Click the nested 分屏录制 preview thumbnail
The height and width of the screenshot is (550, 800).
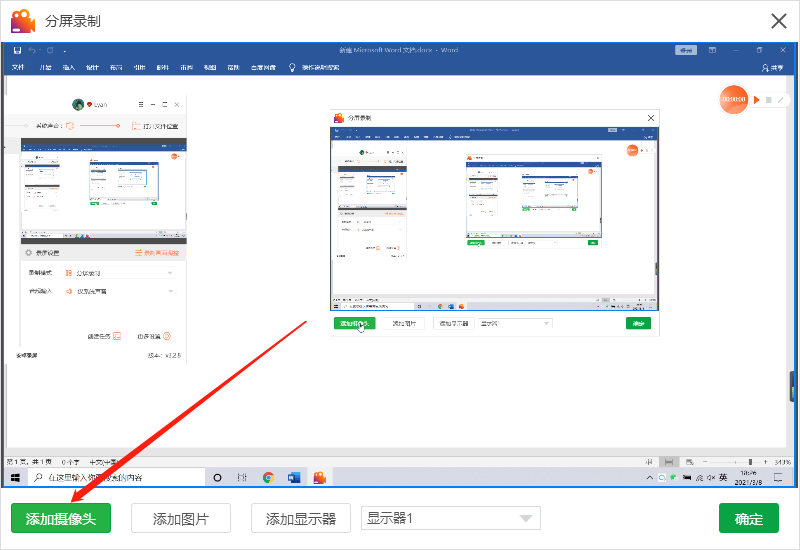coord(495,223)
